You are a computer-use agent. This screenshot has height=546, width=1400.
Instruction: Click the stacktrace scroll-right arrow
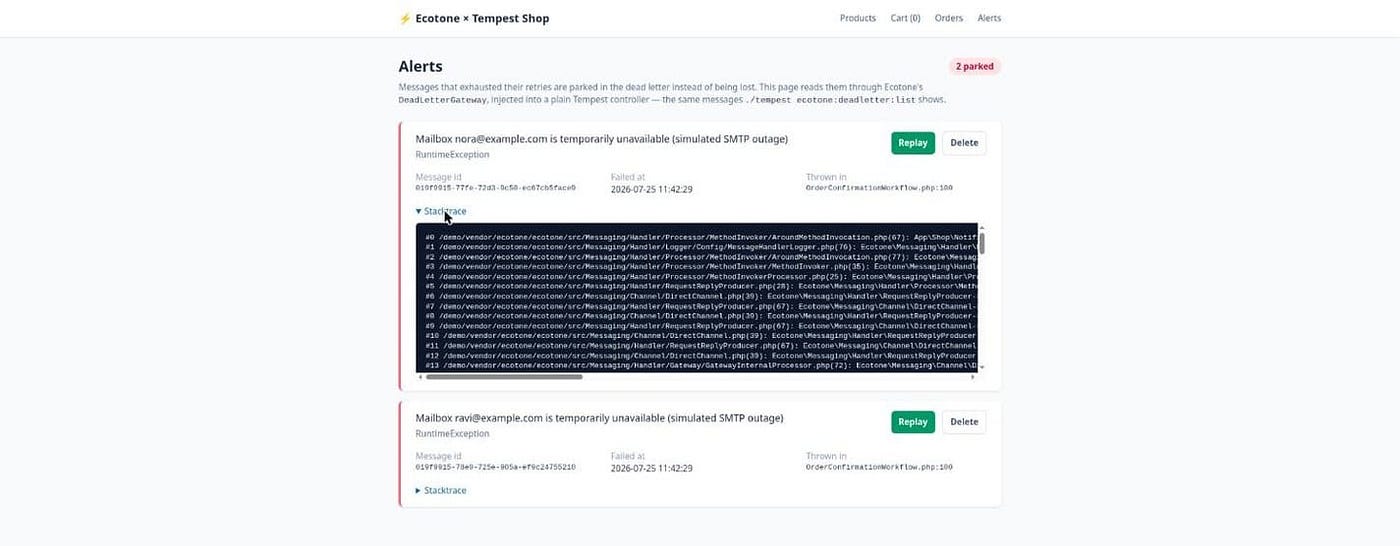974,377
